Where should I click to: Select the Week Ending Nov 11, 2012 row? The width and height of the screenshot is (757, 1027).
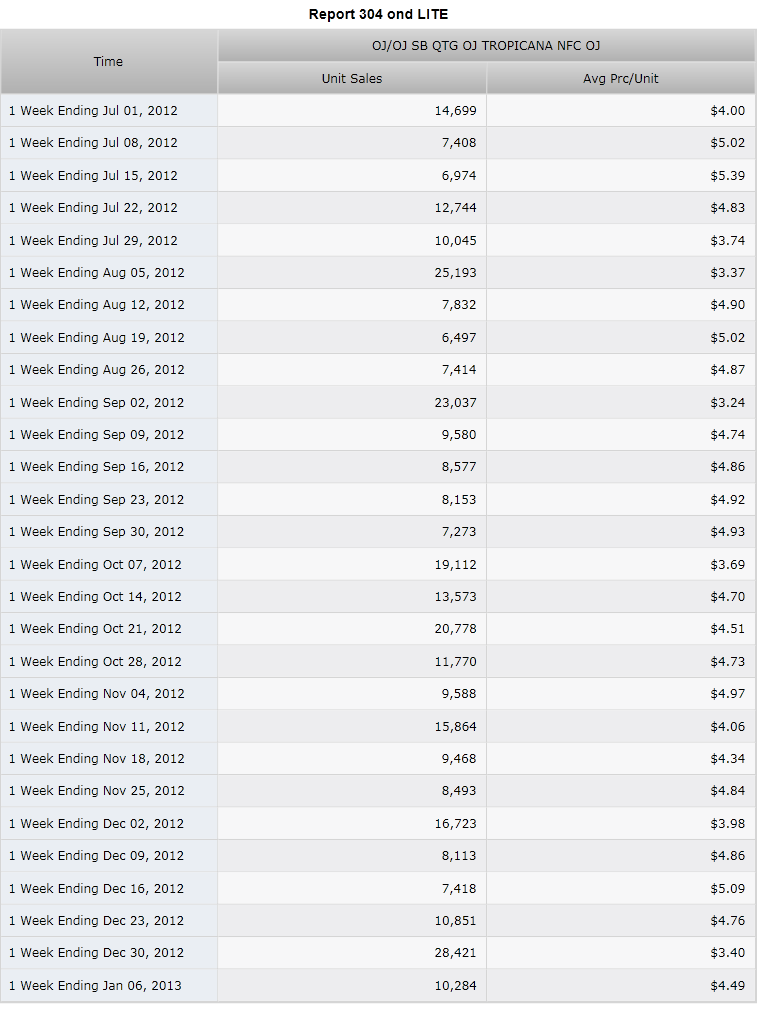coord(378,726)
